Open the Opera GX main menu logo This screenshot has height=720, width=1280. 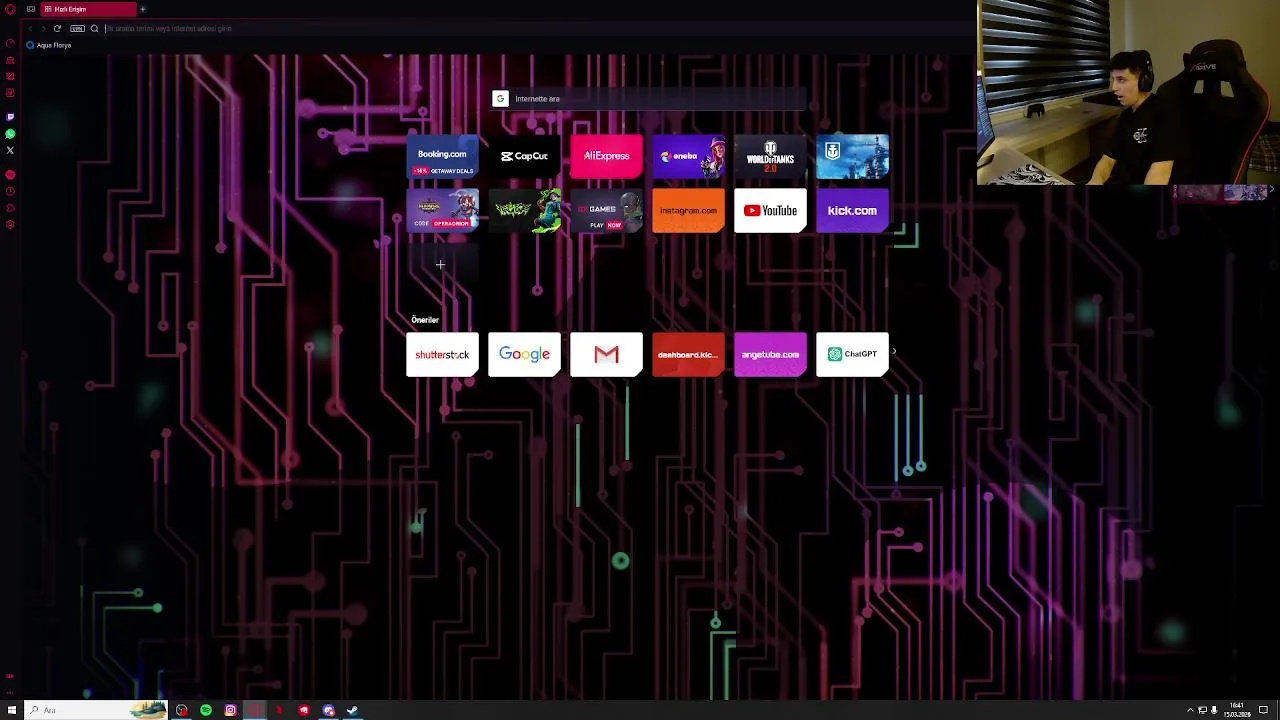pyautogui.click(x=10, y=9)
